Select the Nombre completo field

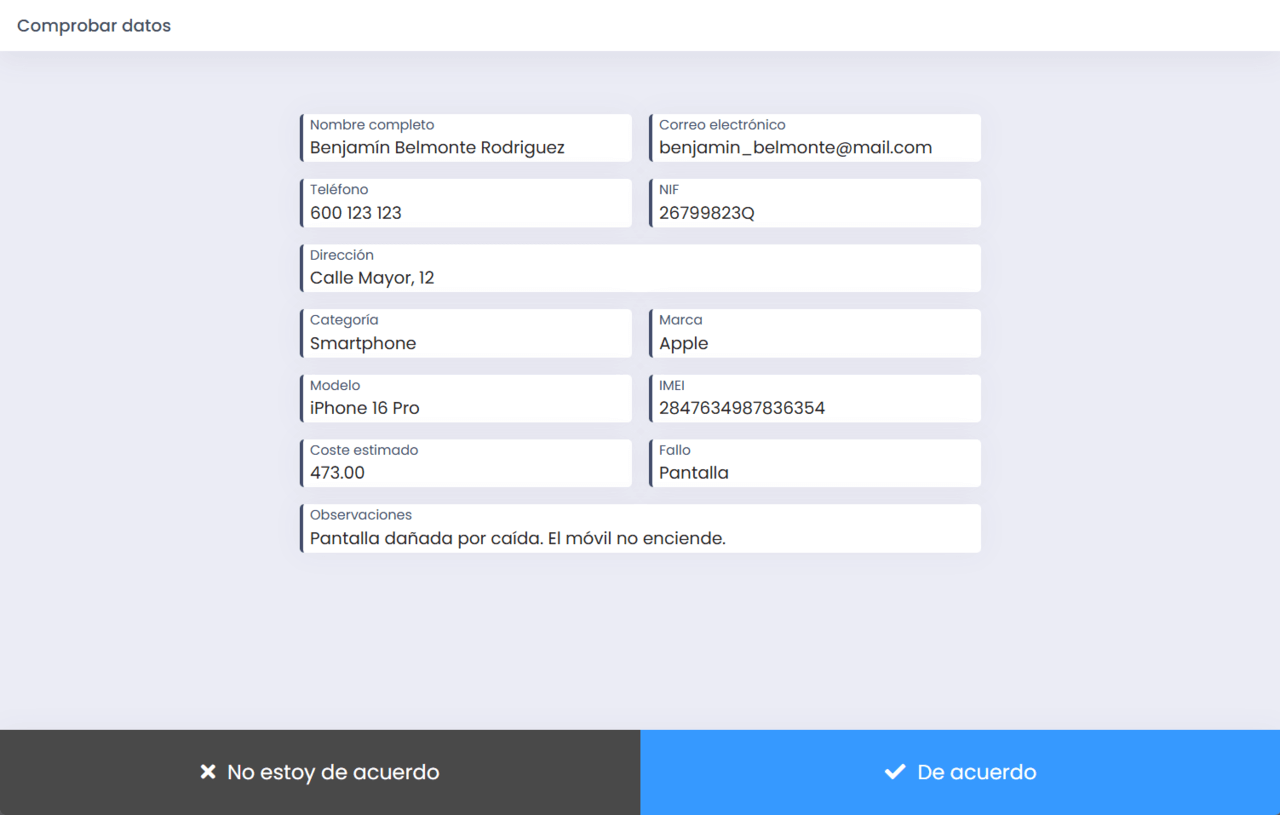[466, 138]
